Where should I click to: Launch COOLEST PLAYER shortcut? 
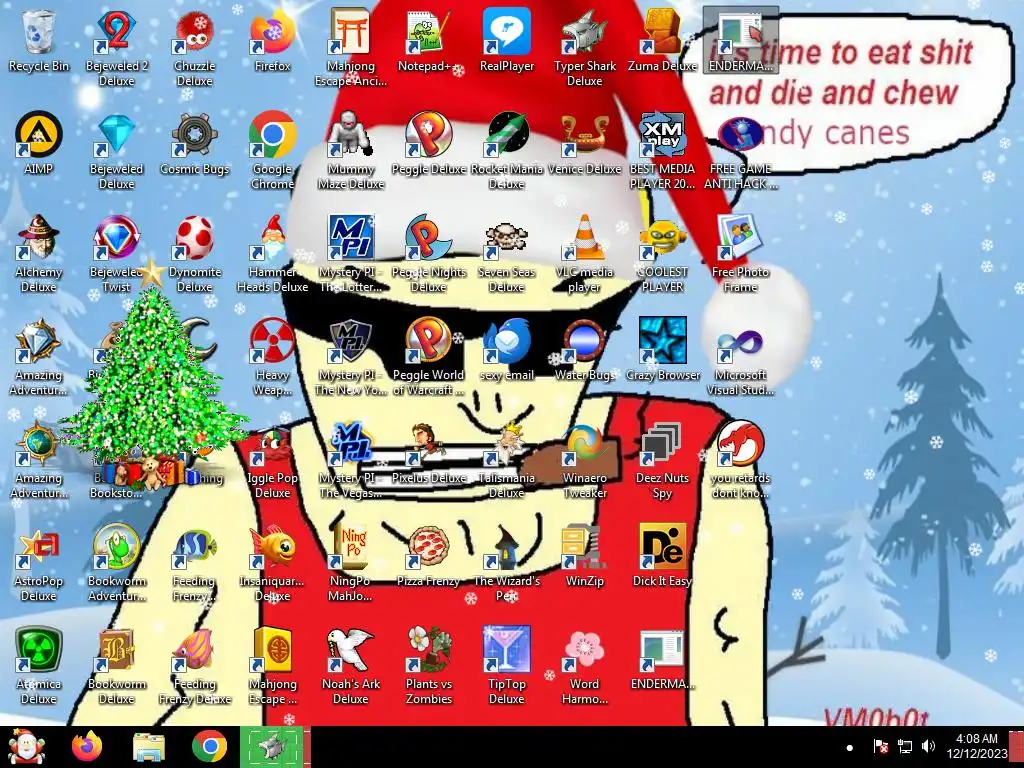pos(662,253)
